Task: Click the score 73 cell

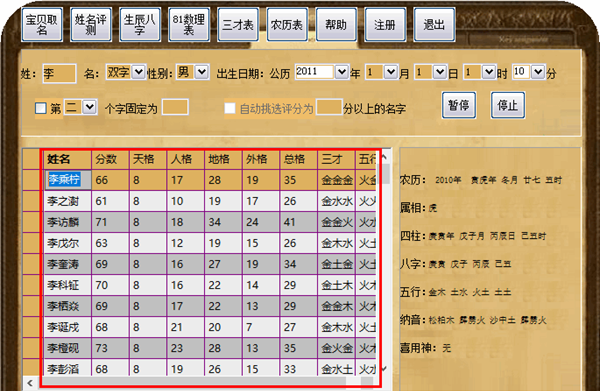Action: pyautogui.click(x=111, y=348)
